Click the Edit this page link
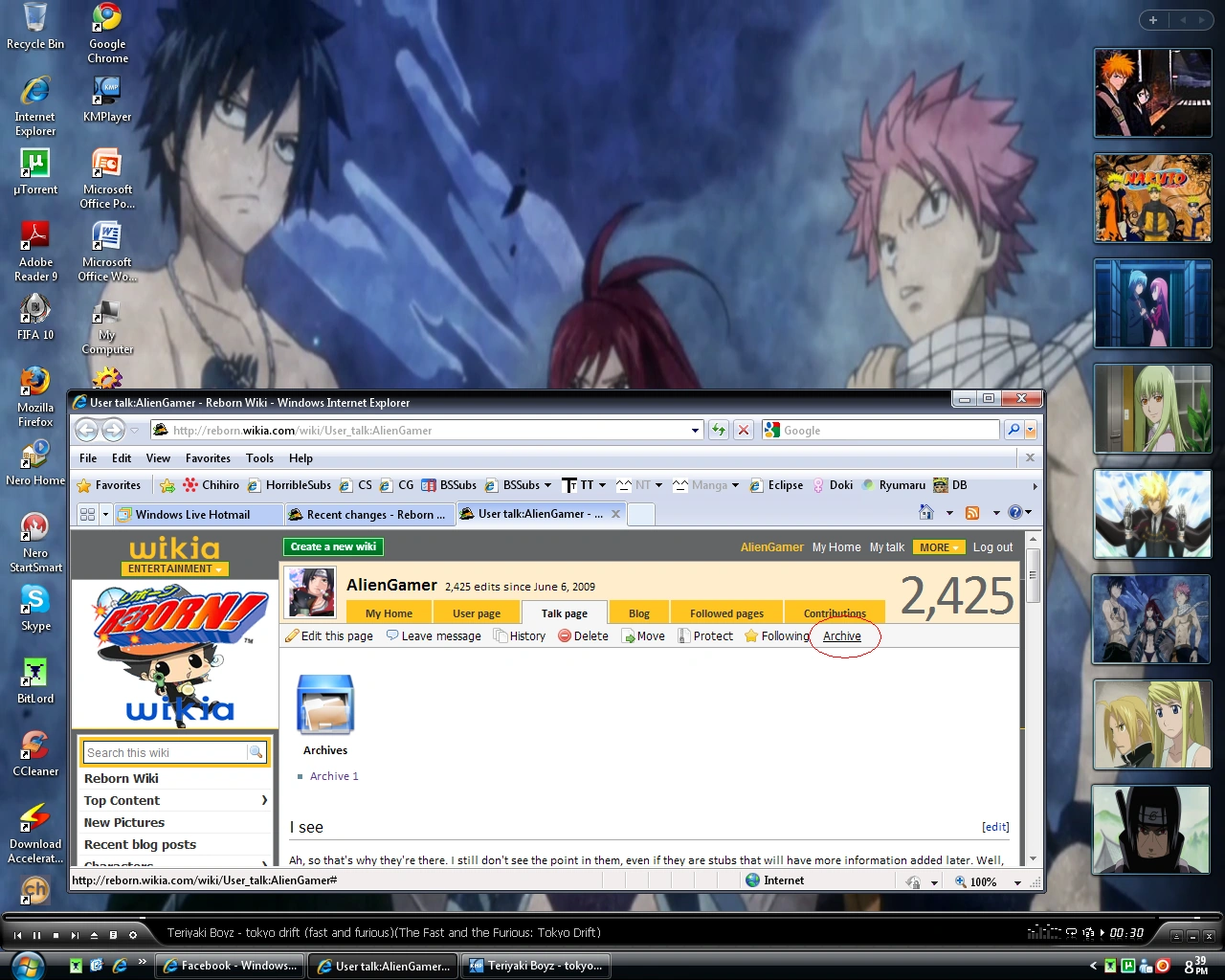Screen dimensions: 1225x980 point(329,635)
